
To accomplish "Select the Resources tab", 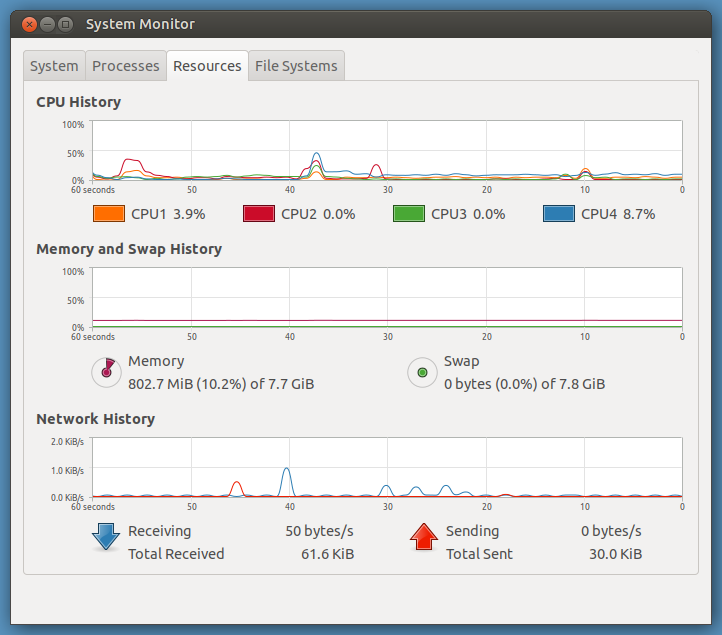I will (x=207, y=66).
